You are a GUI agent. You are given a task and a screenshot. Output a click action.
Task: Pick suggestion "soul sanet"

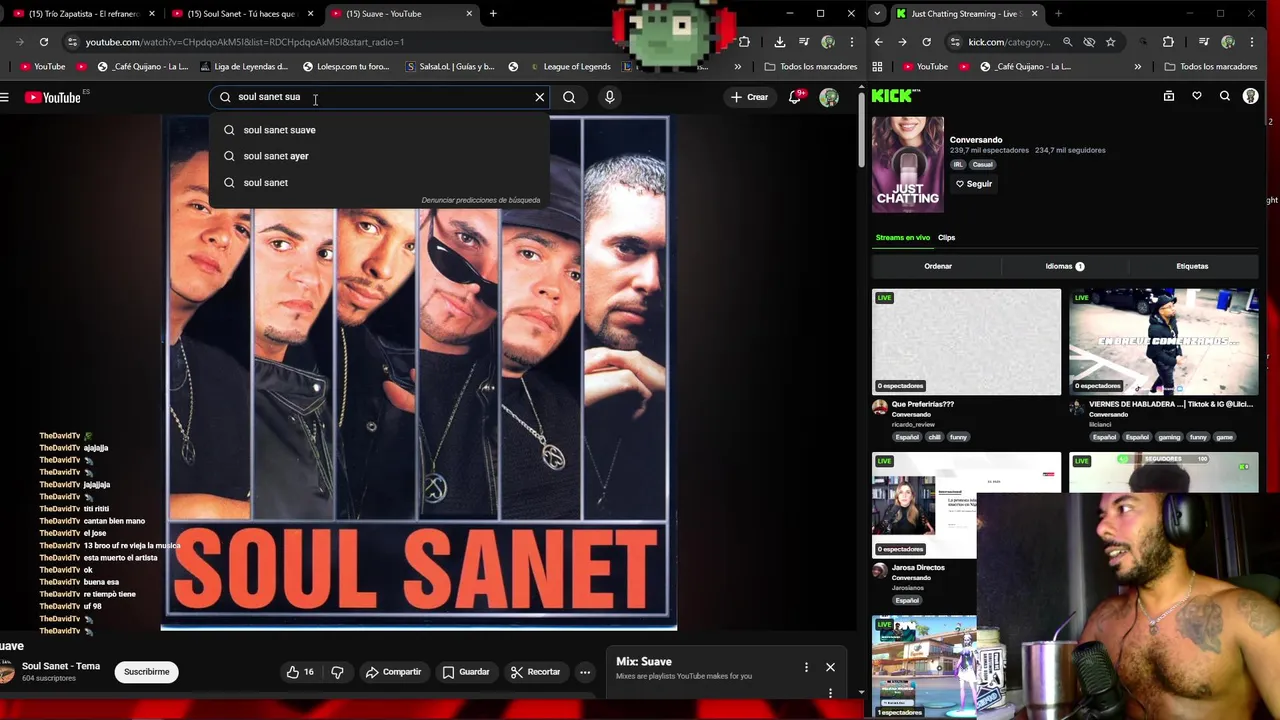click(379, 183)
